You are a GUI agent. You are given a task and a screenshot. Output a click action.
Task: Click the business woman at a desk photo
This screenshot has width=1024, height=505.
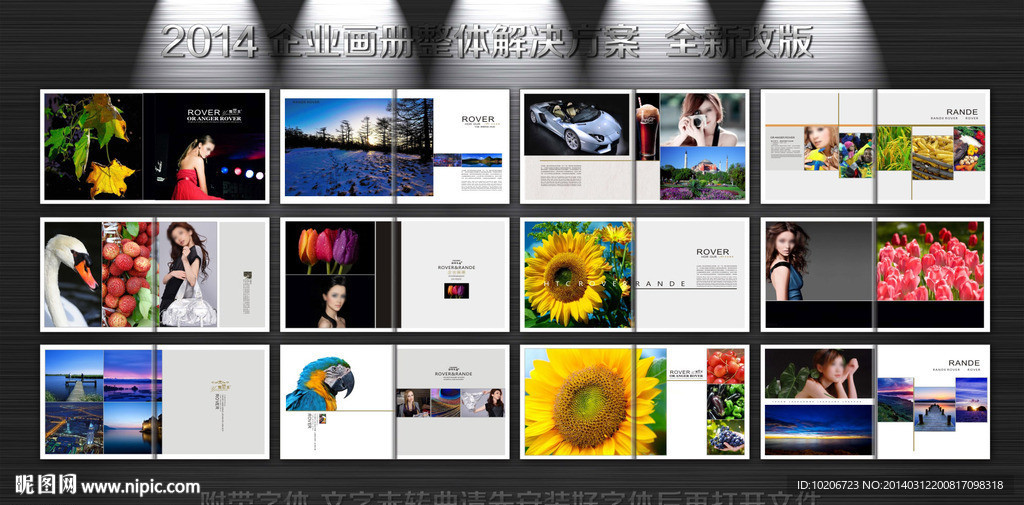pyautogui.click(x=413, y=402)
